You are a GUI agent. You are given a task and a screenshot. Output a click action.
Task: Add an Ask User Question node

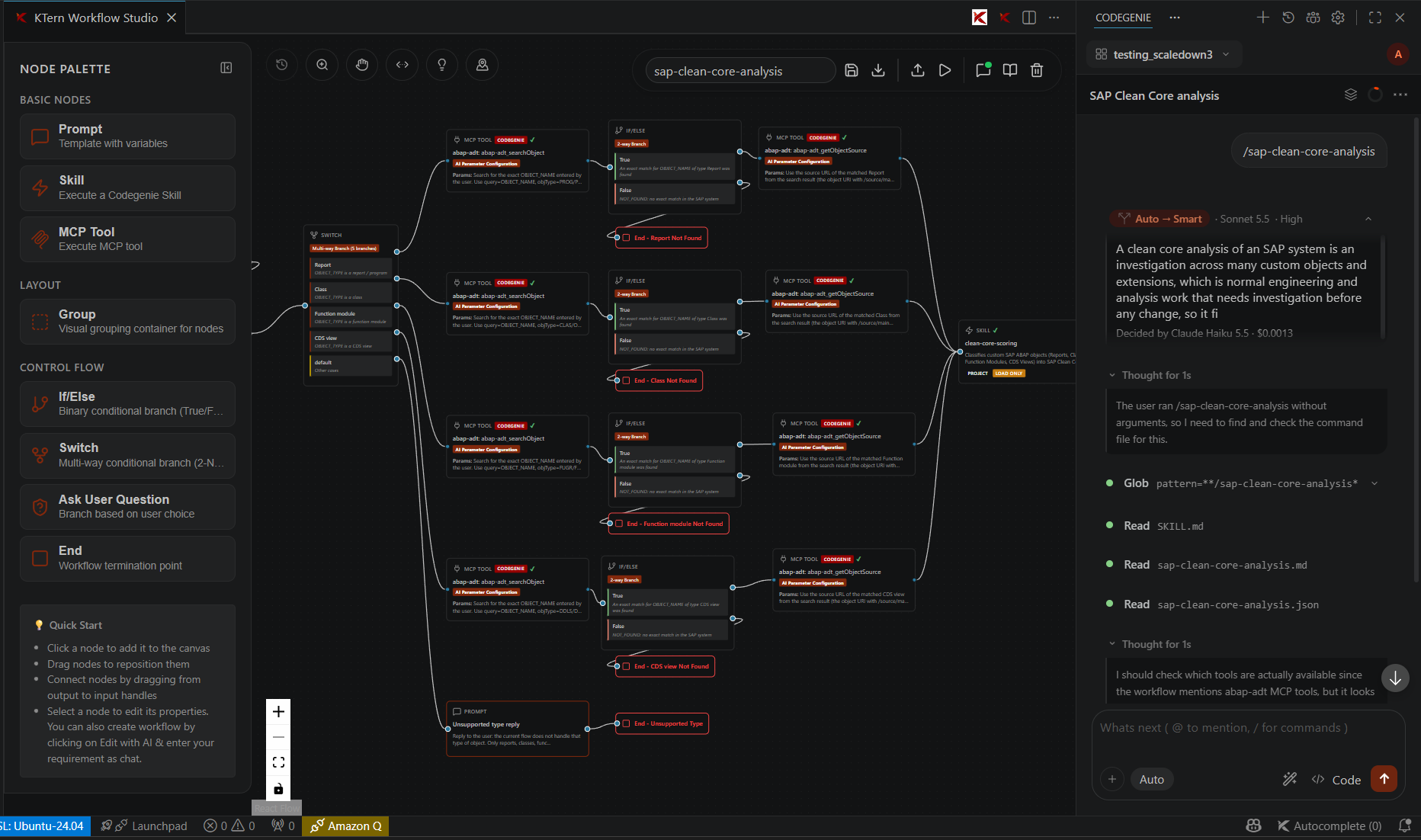click(127, 506)
